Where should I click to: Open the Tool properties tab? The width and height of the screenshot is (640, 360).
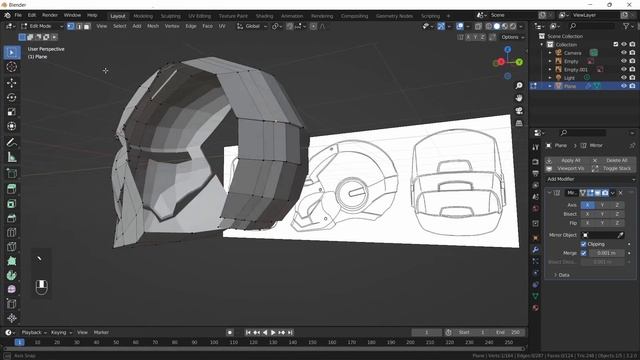[x=536, y=147]
